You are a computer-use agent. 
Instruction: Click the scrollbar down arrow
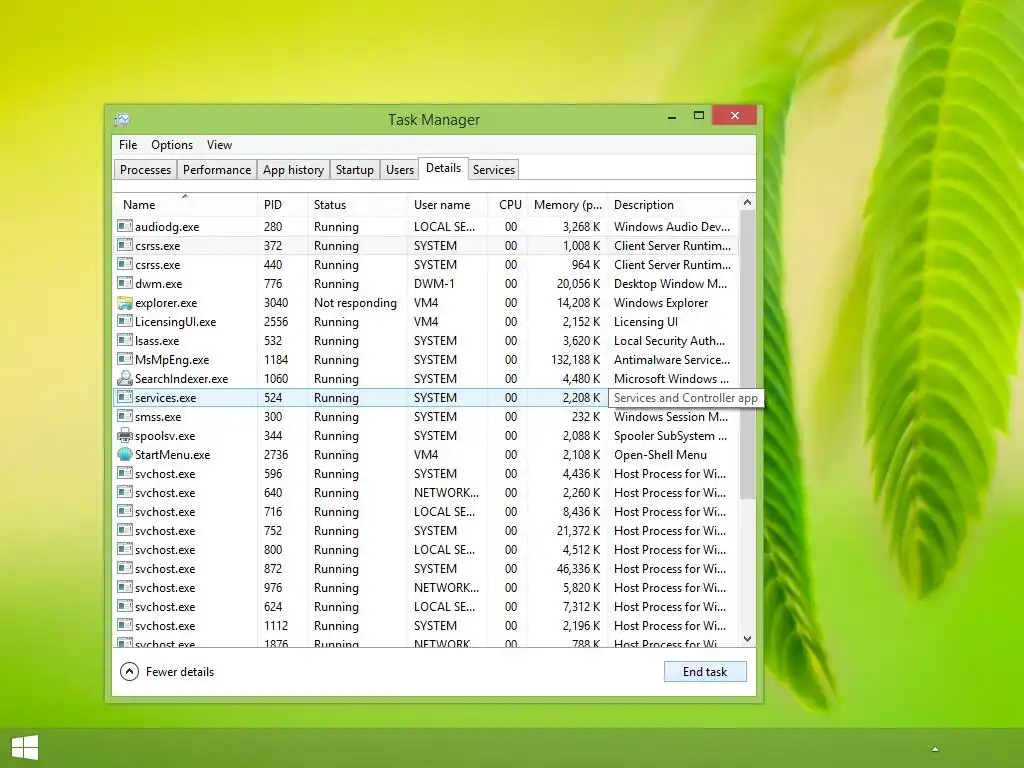(748, 639)
